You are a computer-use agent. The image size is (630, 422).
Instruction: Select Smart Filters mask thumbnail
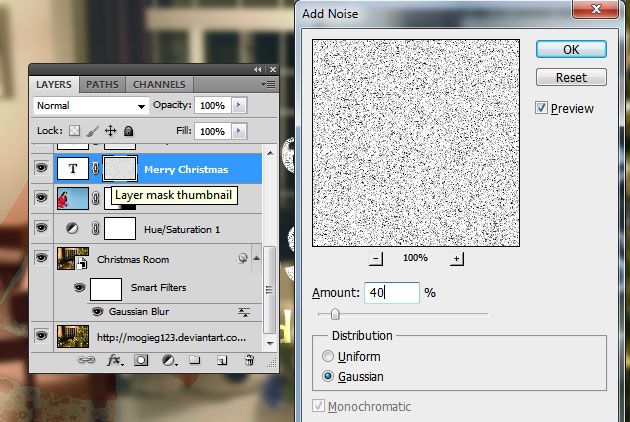106,289
